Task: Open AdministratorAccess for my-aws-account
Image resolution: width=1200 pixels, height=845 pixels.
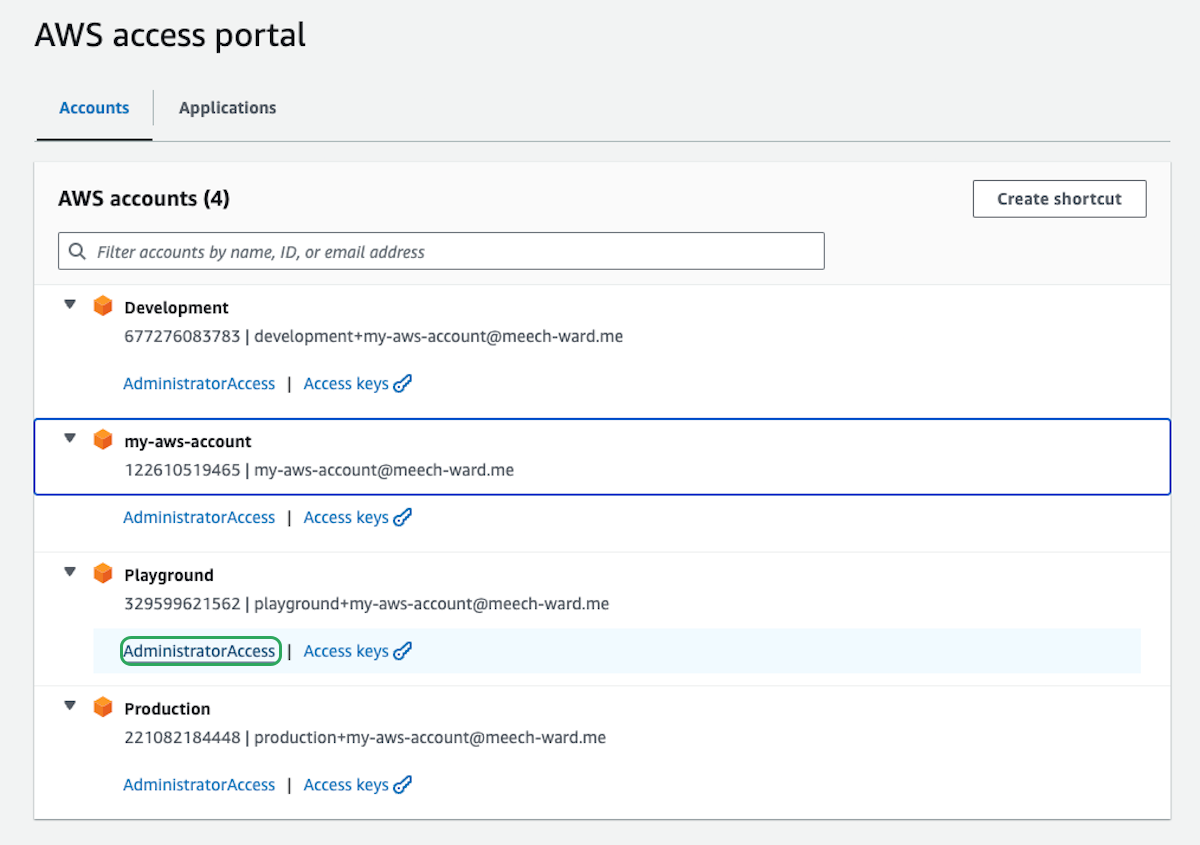Action: click(x=199, y=518)
